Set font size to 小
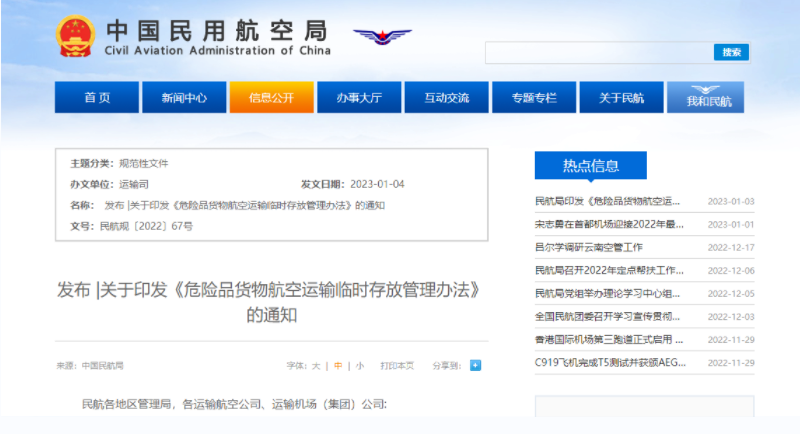The image size is (800, 434). pos(360,366)
